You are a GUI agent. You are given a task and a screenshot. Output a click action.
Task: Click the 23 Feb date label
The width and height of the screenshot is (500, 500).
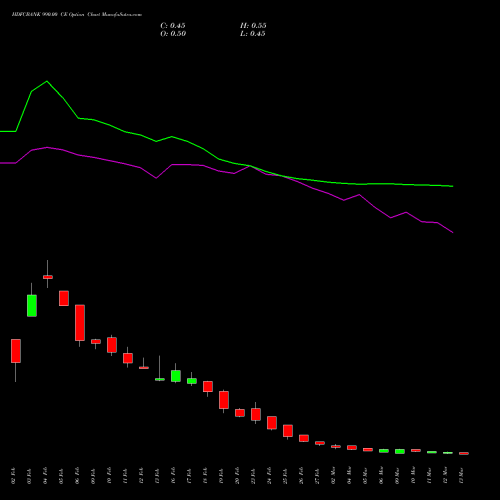[x=253, y=476]
